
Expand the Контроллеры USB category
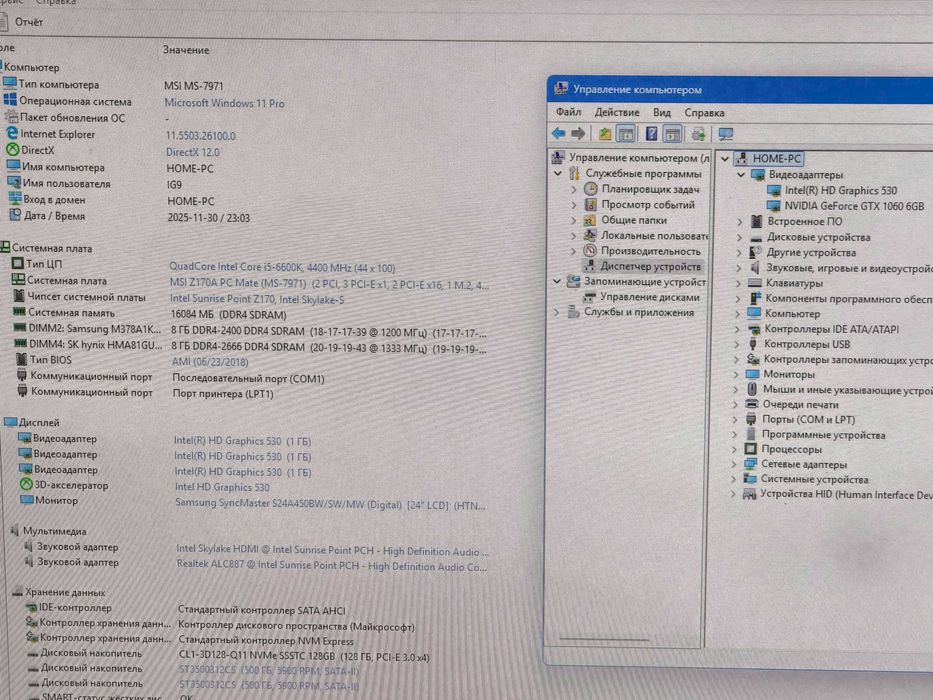tap(737, 344)
